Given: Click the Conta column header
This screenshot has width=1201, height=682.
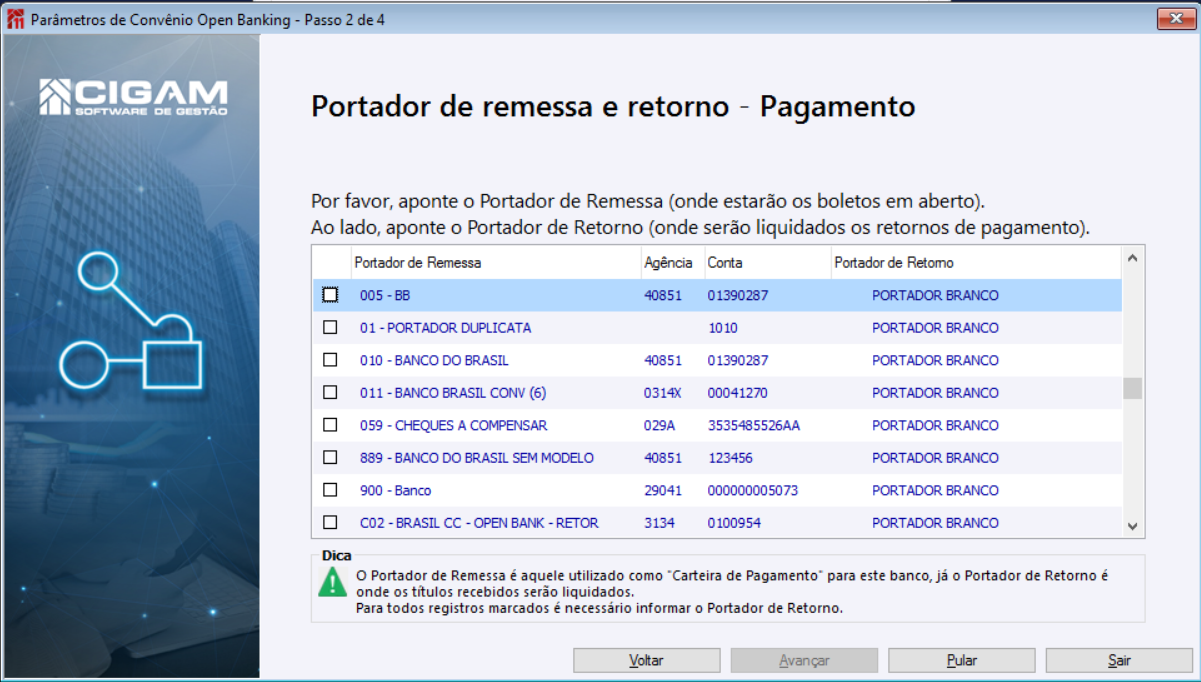Looking at the screenshot, I should coord(767,263).
